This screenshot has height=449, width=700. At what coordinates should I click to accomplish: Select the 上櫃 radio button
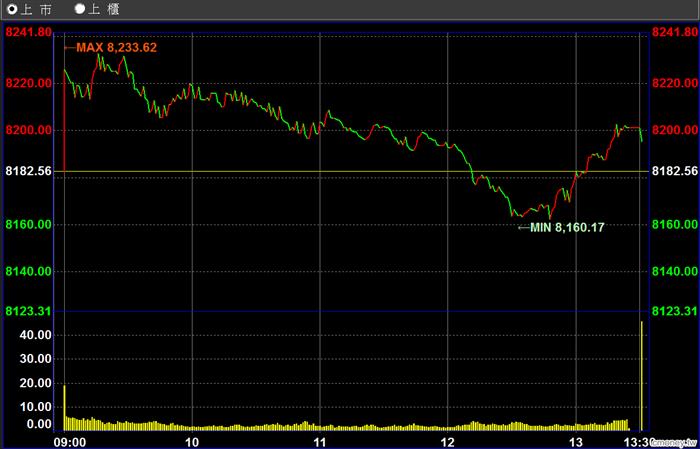(80, 9)
